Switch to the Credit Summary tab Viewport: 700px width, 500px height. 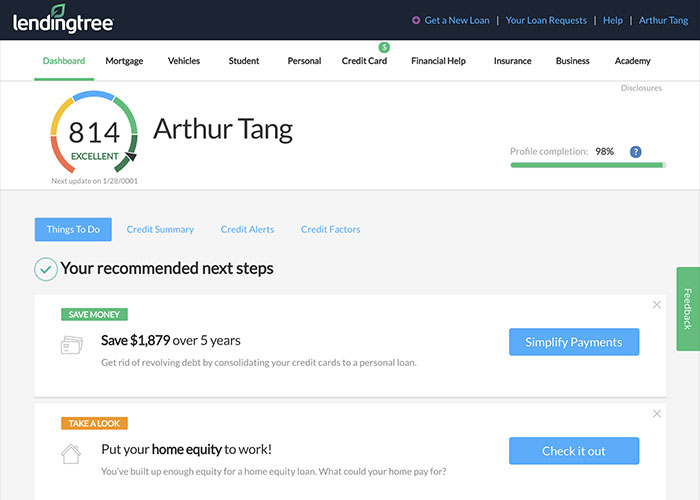click(x=160, y=229)
